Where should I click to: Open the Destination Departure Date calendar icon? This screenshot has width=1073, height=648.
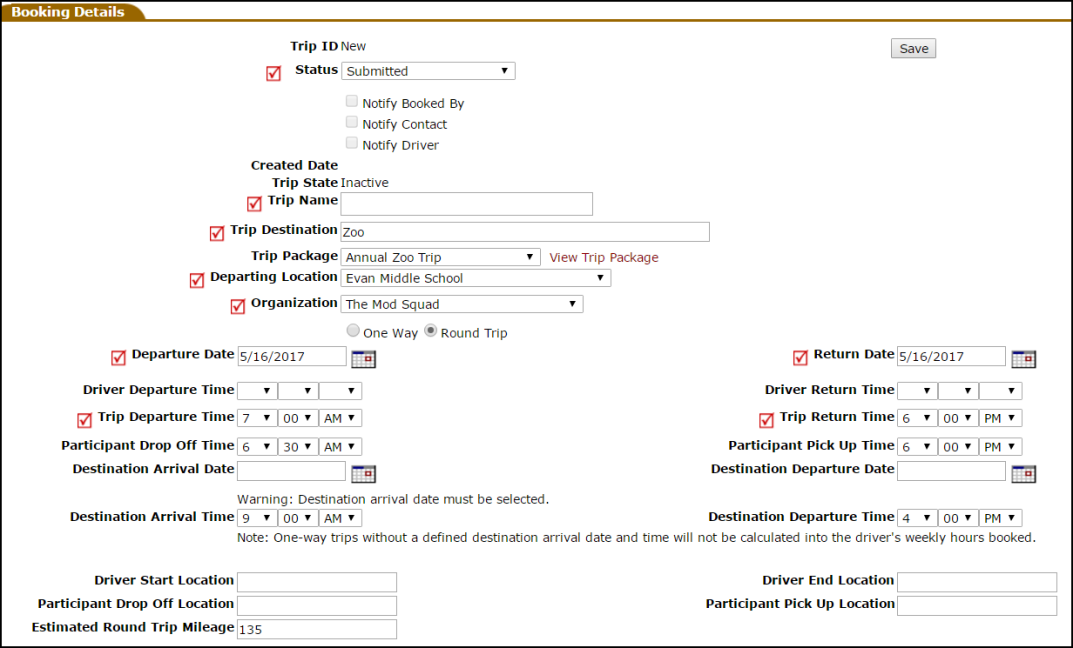point(1024,474)
